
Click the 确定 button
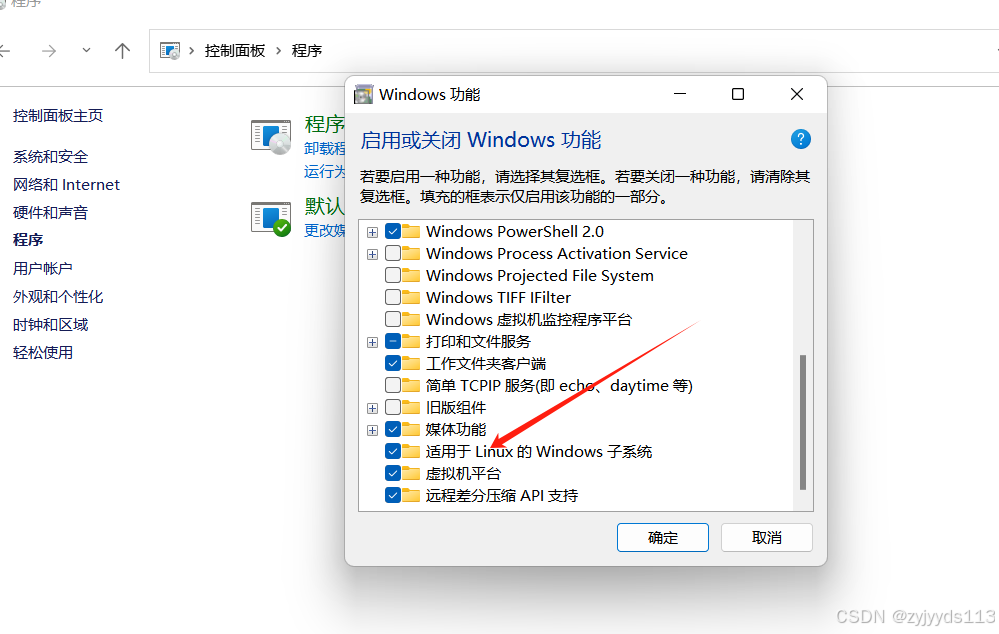(x=663, y=538)
